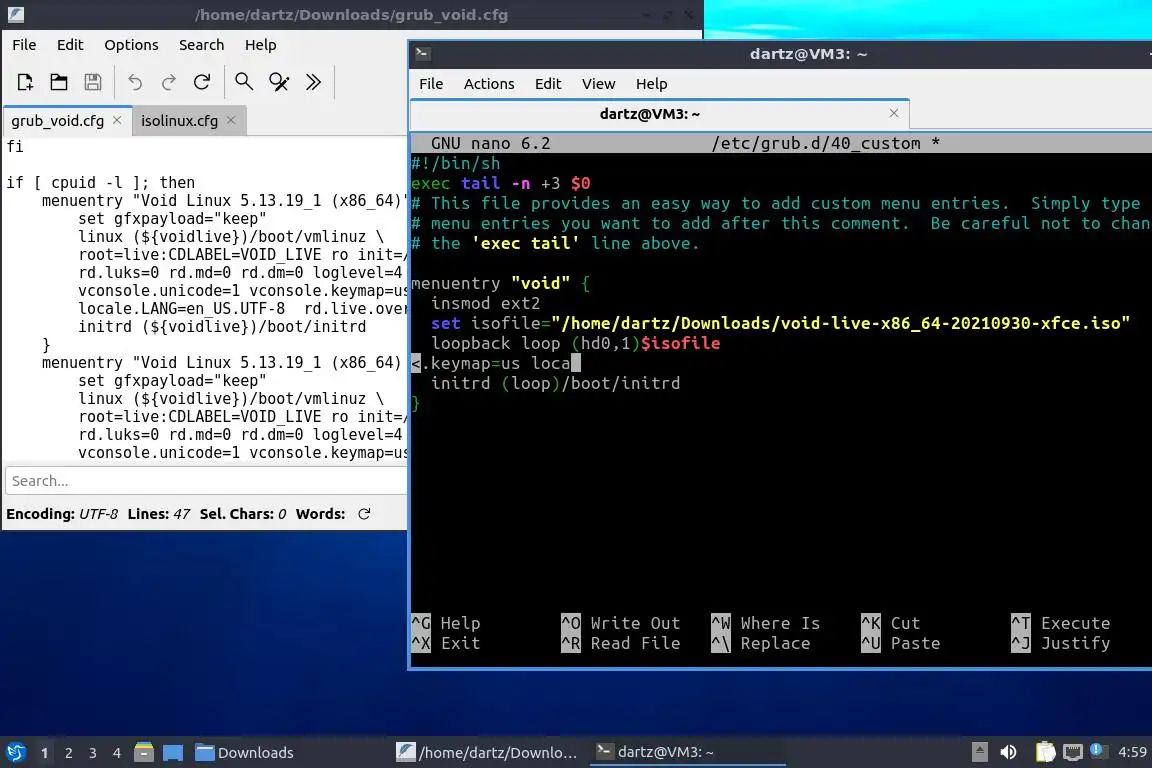Click the Redo arrow in FeatherPad toolbar

pos(168,82)
